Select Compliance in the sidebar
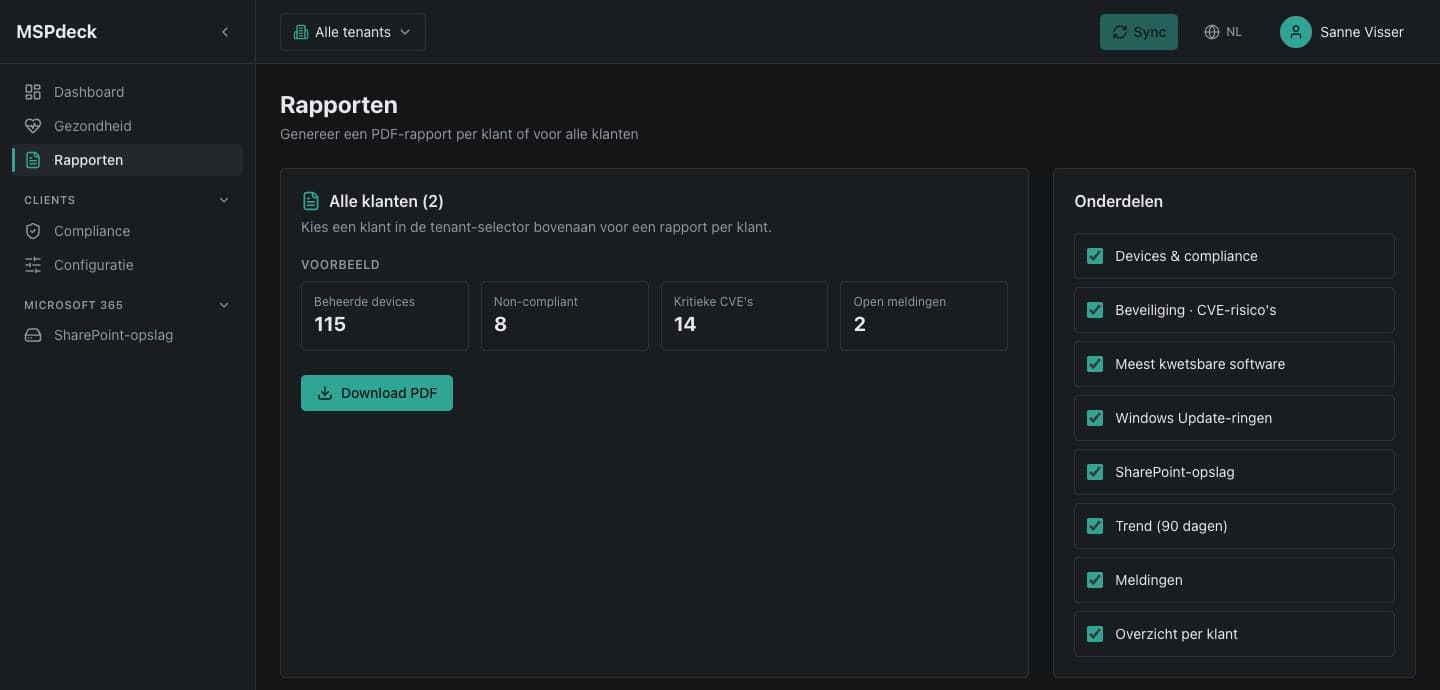 pos(127,231)
